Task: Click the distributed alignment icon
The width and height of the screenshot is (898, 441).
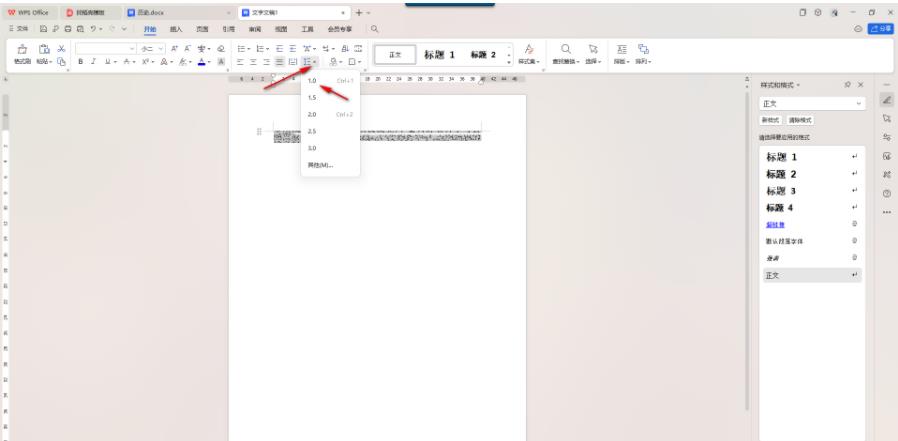Action: pos(293,61)
